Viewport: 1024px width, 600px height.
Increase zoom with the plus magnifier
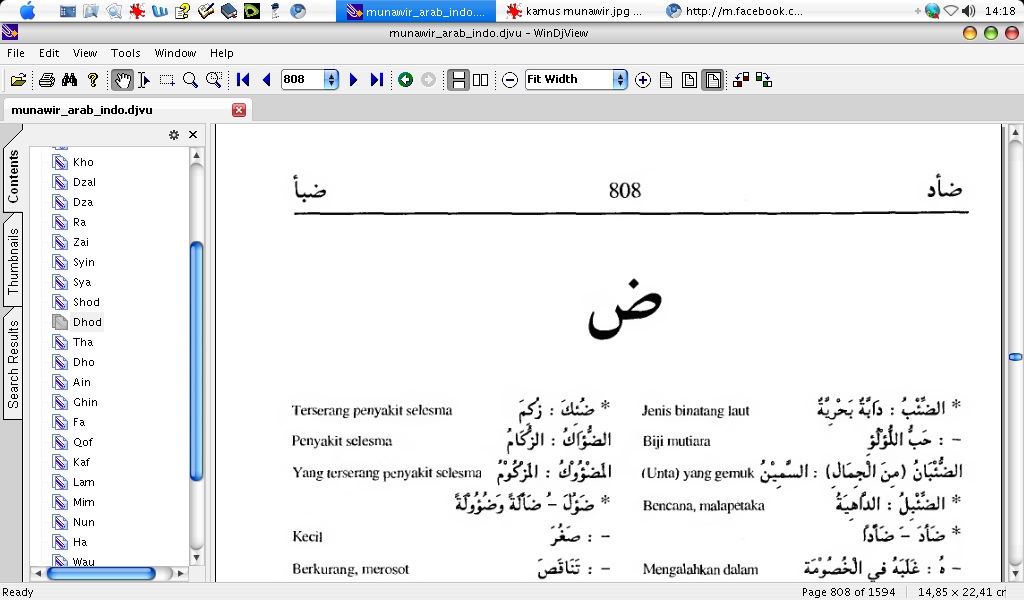[x=644, y=80]
